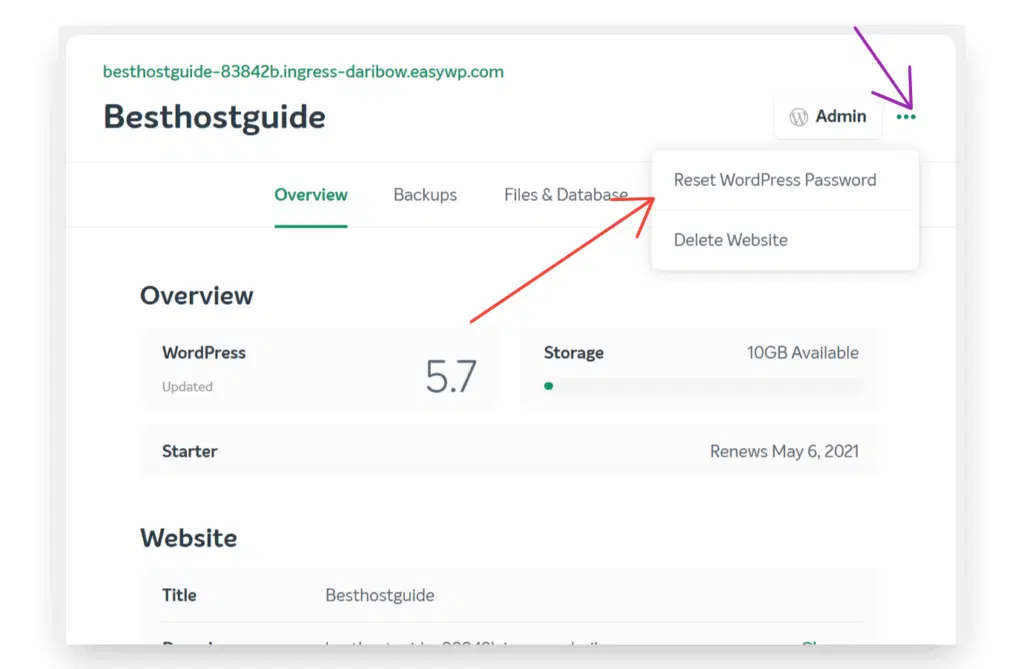The height and width of the screenshot is (669, 1024).
Task: Click the Overview section heading
Action: 197,296
